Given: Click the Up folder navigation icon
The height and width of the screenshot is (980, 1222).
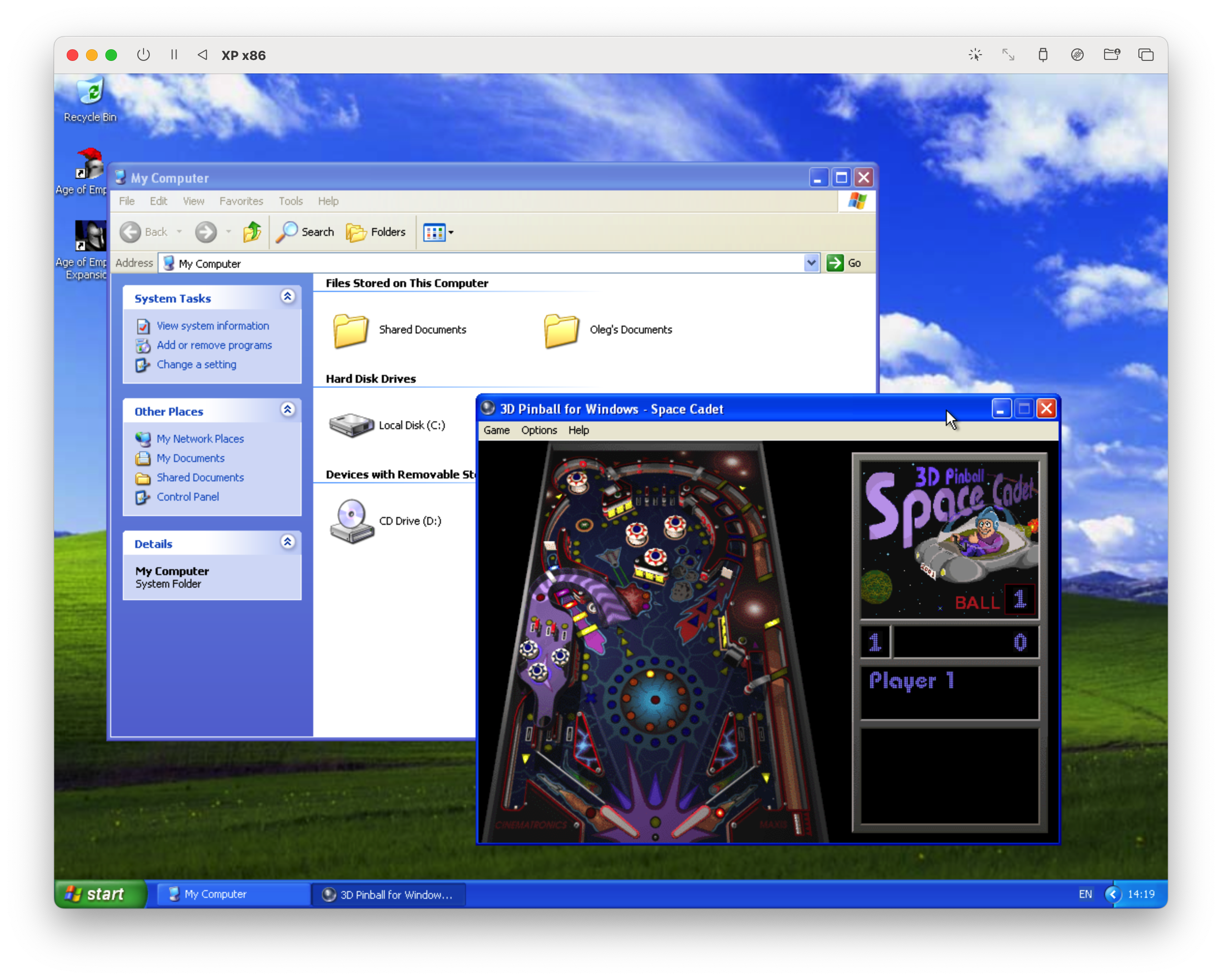Looking at the screenshot, I should [252, 231].
